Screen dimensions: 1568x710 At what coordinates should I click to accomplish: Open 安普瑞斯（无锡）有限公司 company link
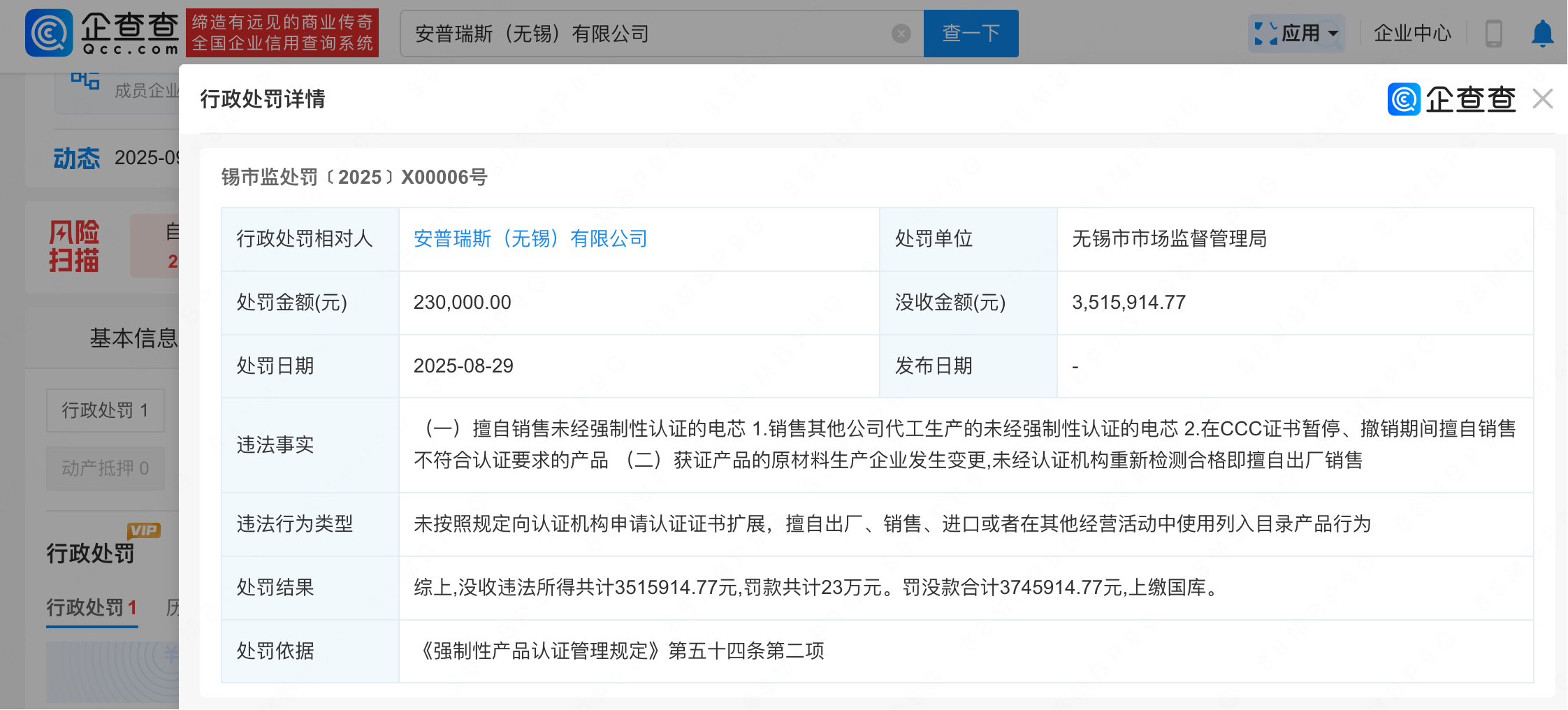tap(530, 239)
